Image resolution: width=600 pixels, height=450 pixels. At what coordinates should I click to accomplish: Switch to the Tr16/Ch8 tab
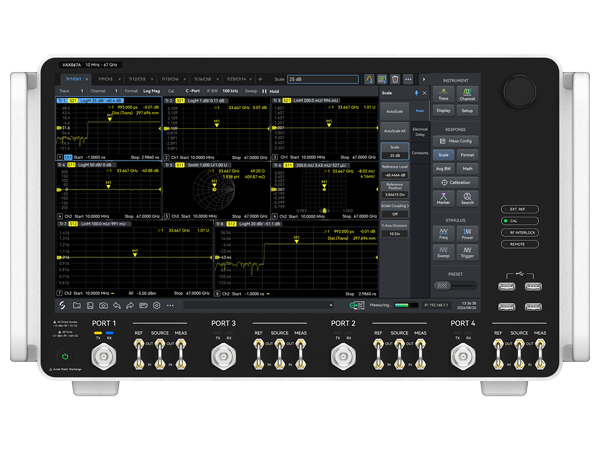tap(205, 79)
